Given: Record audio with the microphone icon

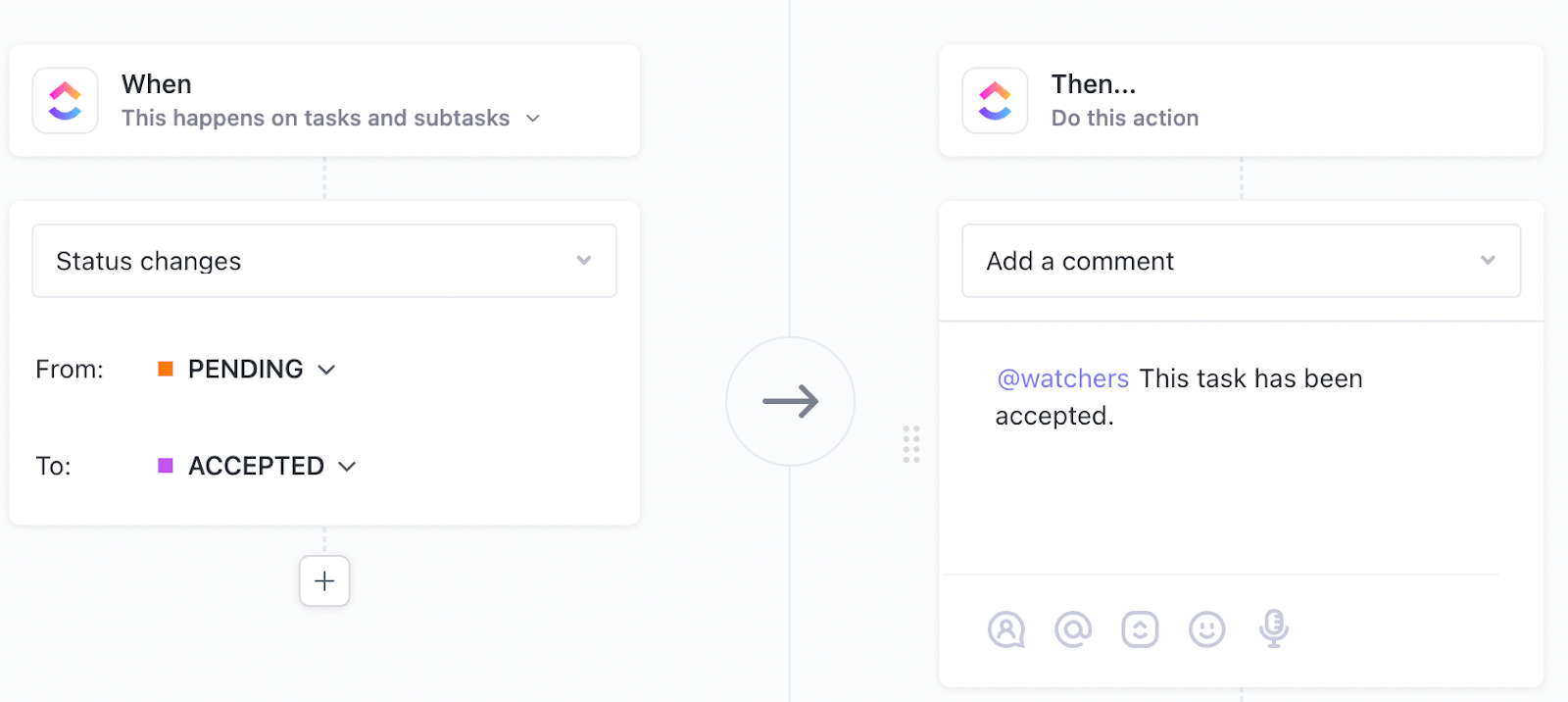Looking at the screenshot, I should tap(1273, 629).
